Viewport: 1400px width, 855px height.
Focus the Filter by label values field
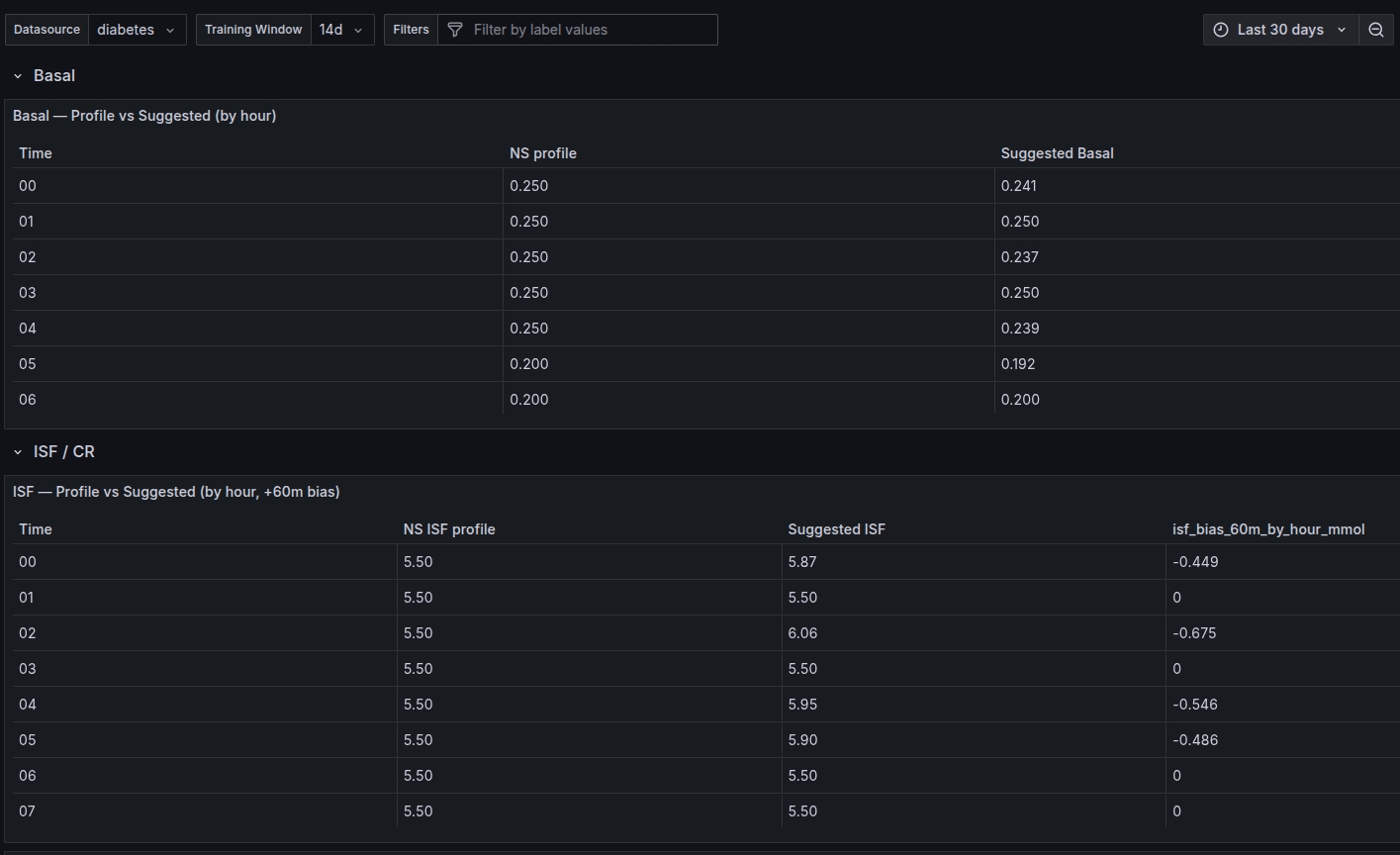[589, 30]
